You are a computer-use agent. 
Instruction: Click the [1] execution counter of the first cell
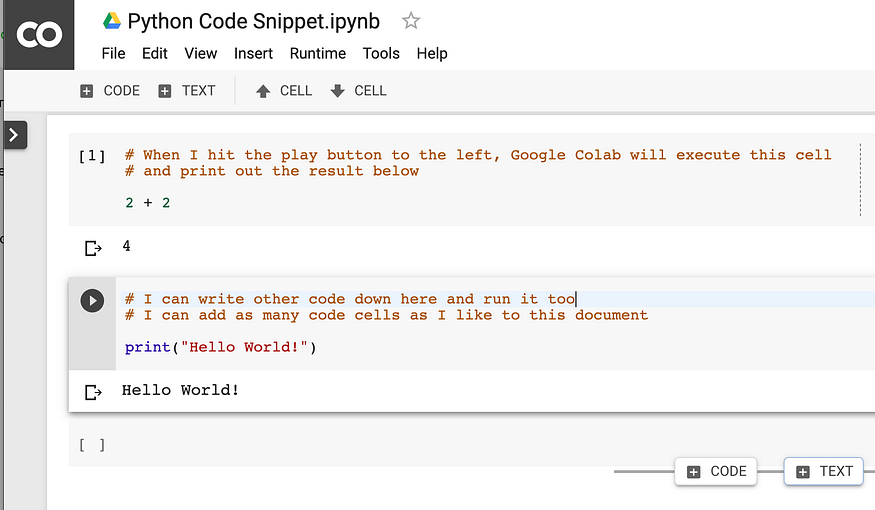pyautogui.click(x=92, y=156)
